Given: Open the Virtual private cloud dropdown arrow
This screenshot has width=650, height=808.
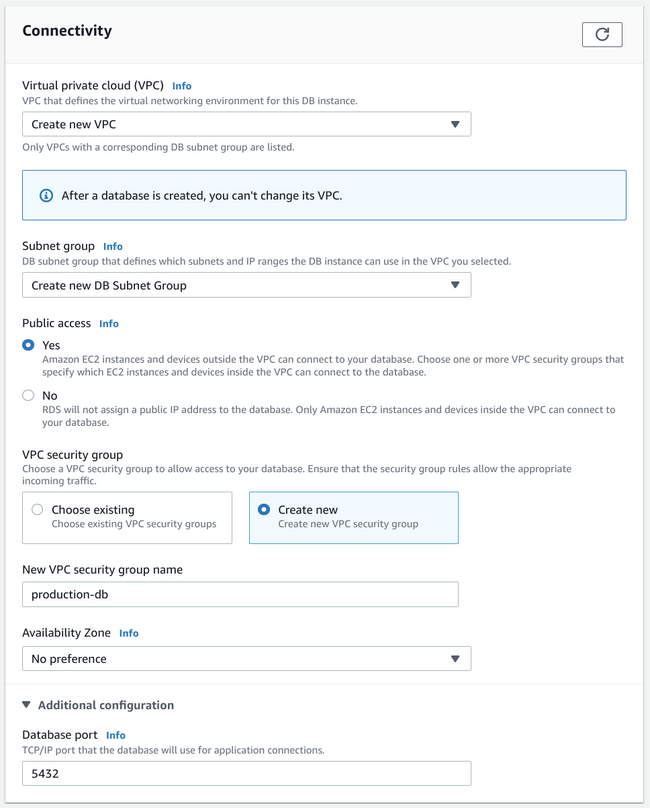Looking at the screenshot, I should 455,125.
